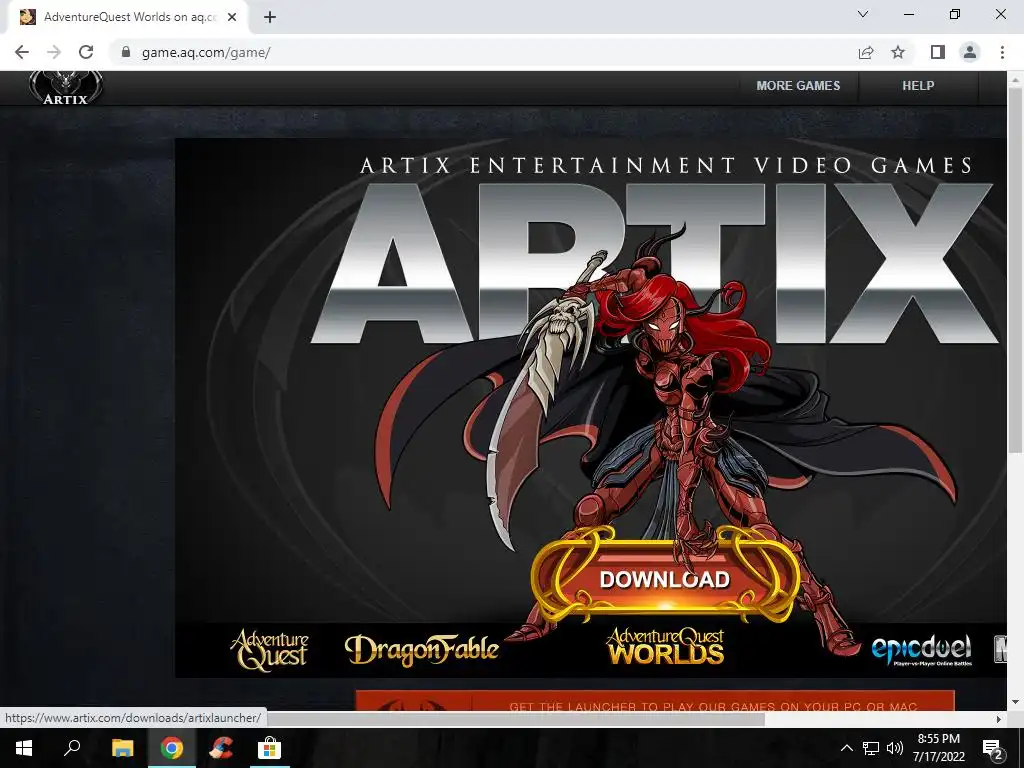The image size is (1024, 768).
Task: Click the 'Get the launcher' banner
Action: 655,701
